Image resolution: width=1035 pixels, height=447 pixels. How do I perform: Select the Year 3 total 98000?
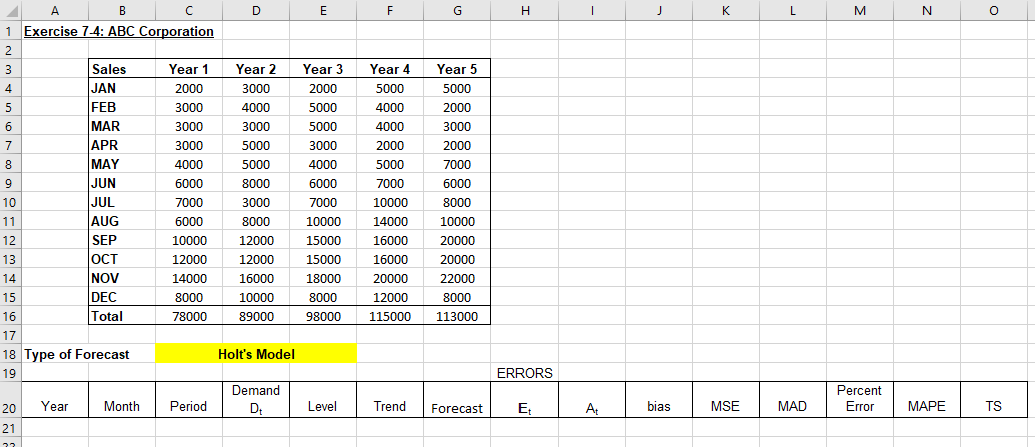click(323, 316)
